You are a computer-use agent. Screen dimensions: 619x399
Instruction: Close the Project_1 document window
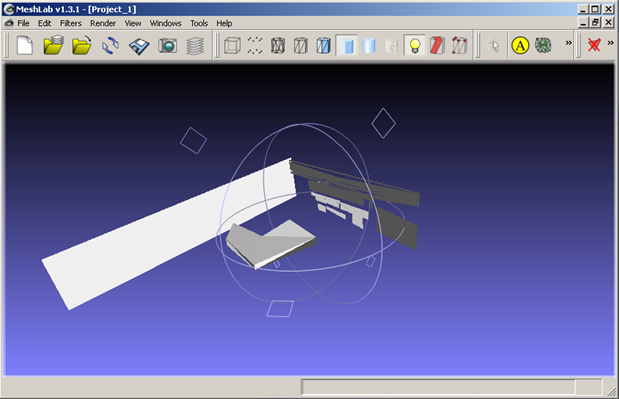click(x=609, y=22)
